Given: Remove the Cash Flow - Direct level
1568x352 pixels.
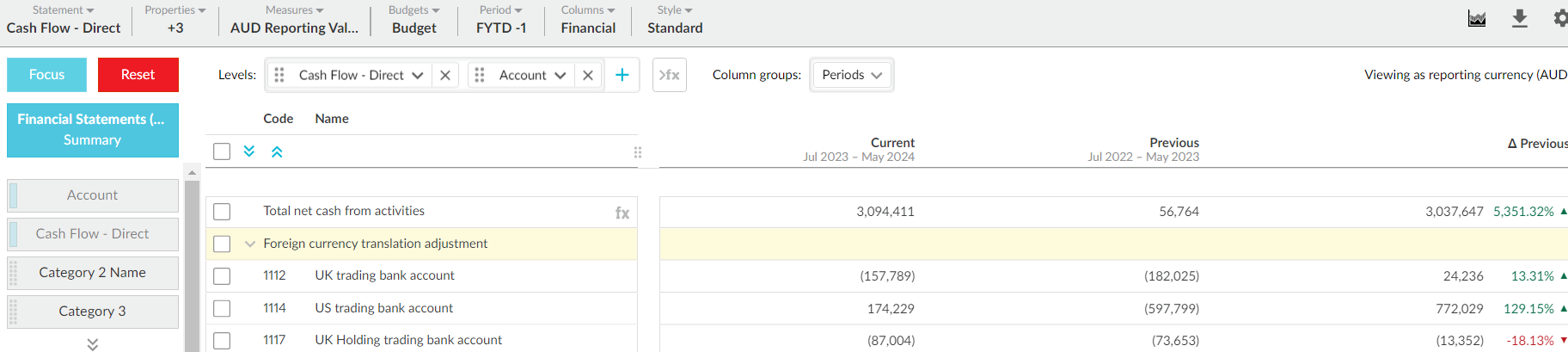Looking at the screenshot, I should [445, 75].
